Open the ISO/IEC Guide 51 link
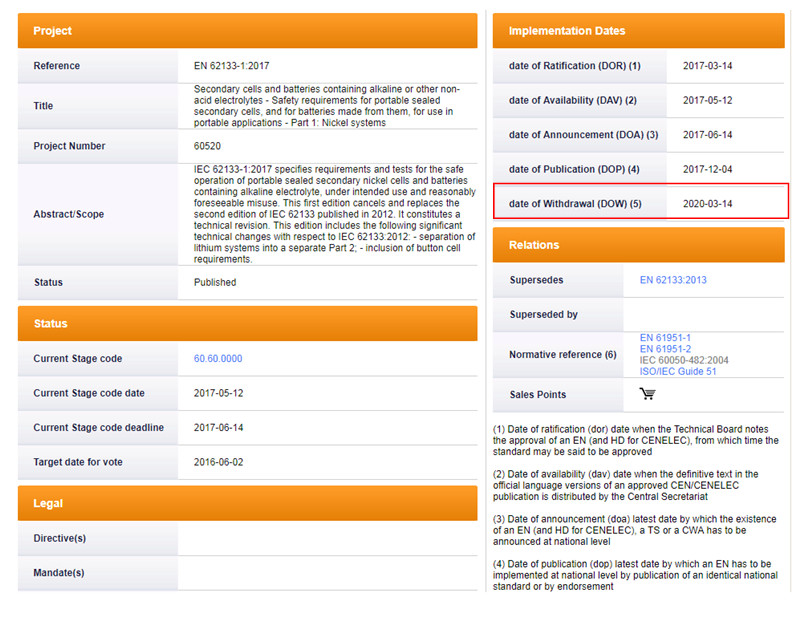 678,372
